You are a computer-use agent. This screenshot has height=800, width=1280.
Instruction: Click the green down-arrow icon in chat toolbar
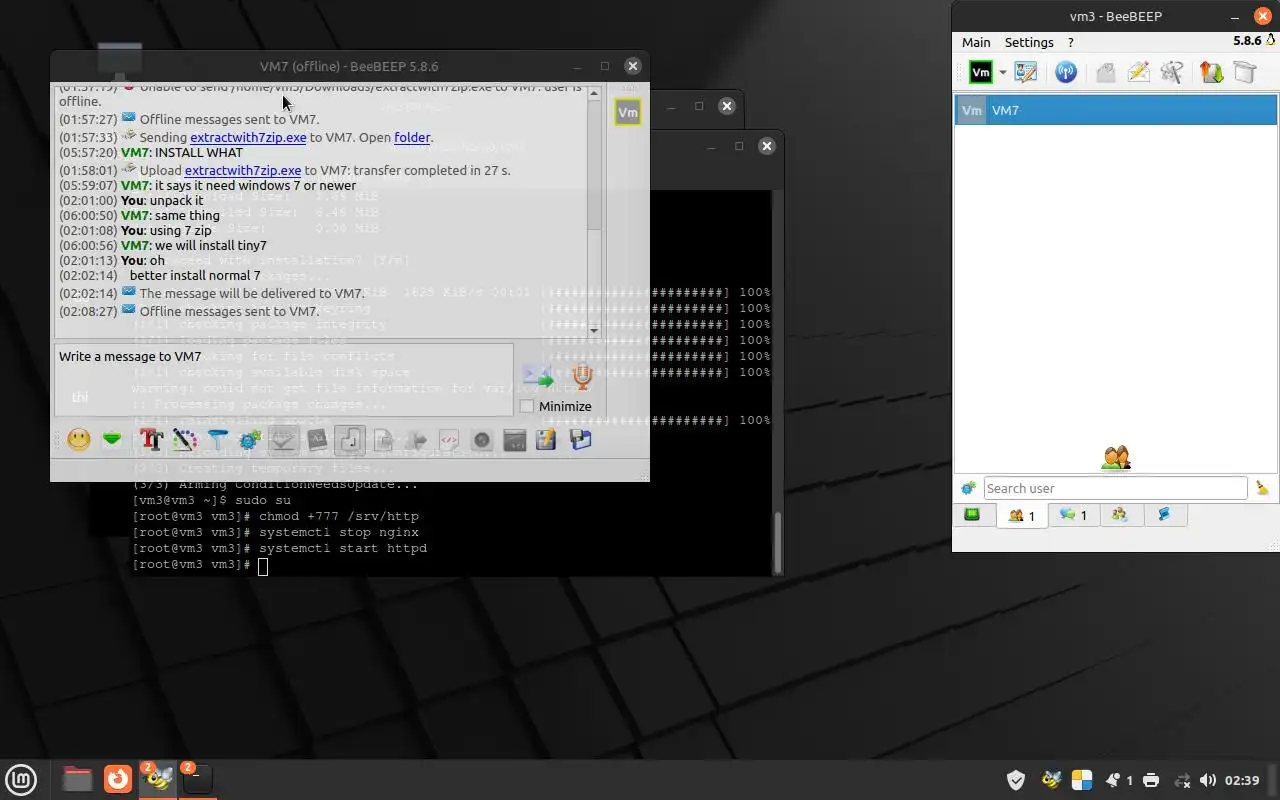[112, 439]
